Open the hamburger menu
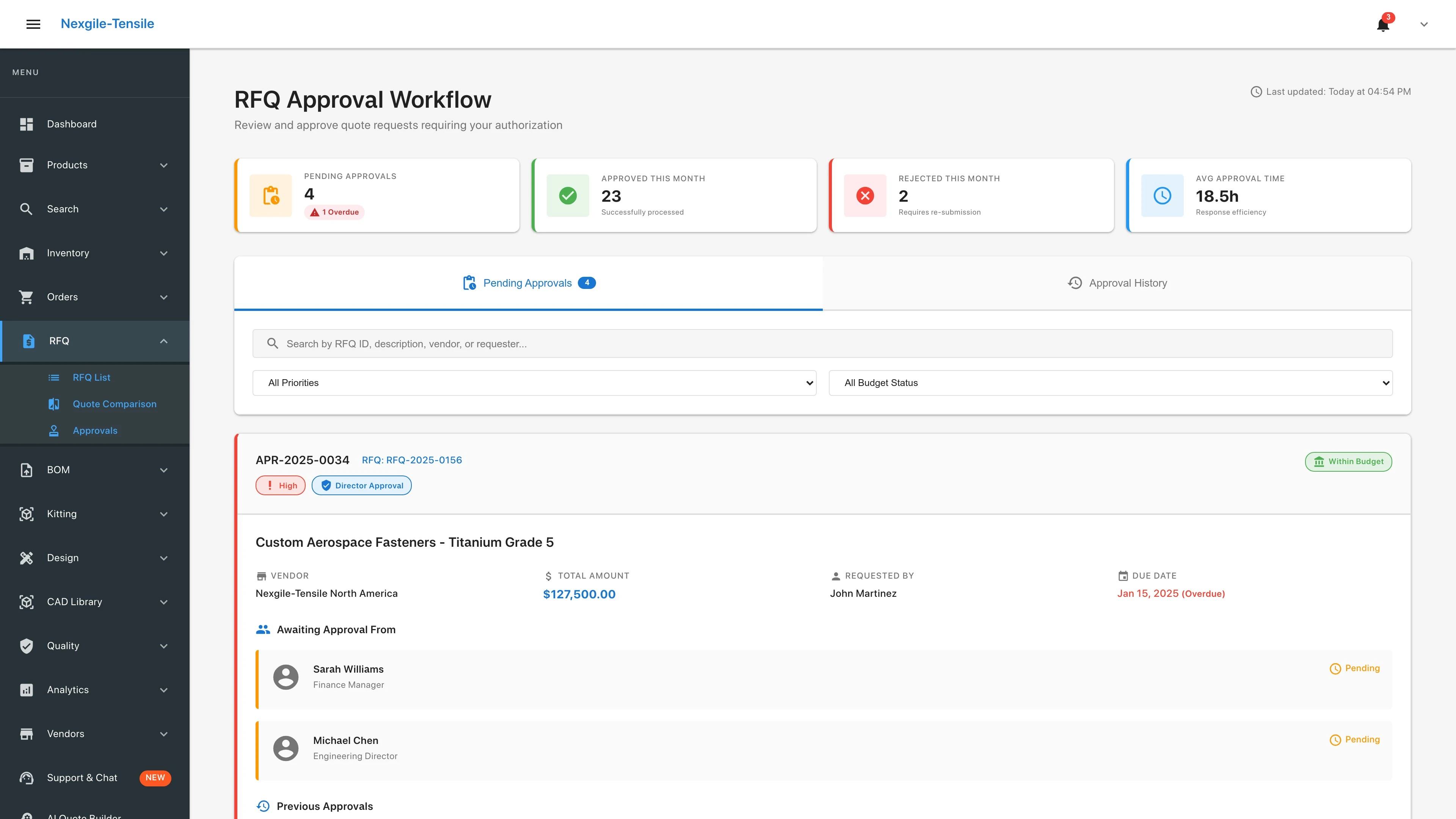 pyautogui.click(x=33, y=24)
